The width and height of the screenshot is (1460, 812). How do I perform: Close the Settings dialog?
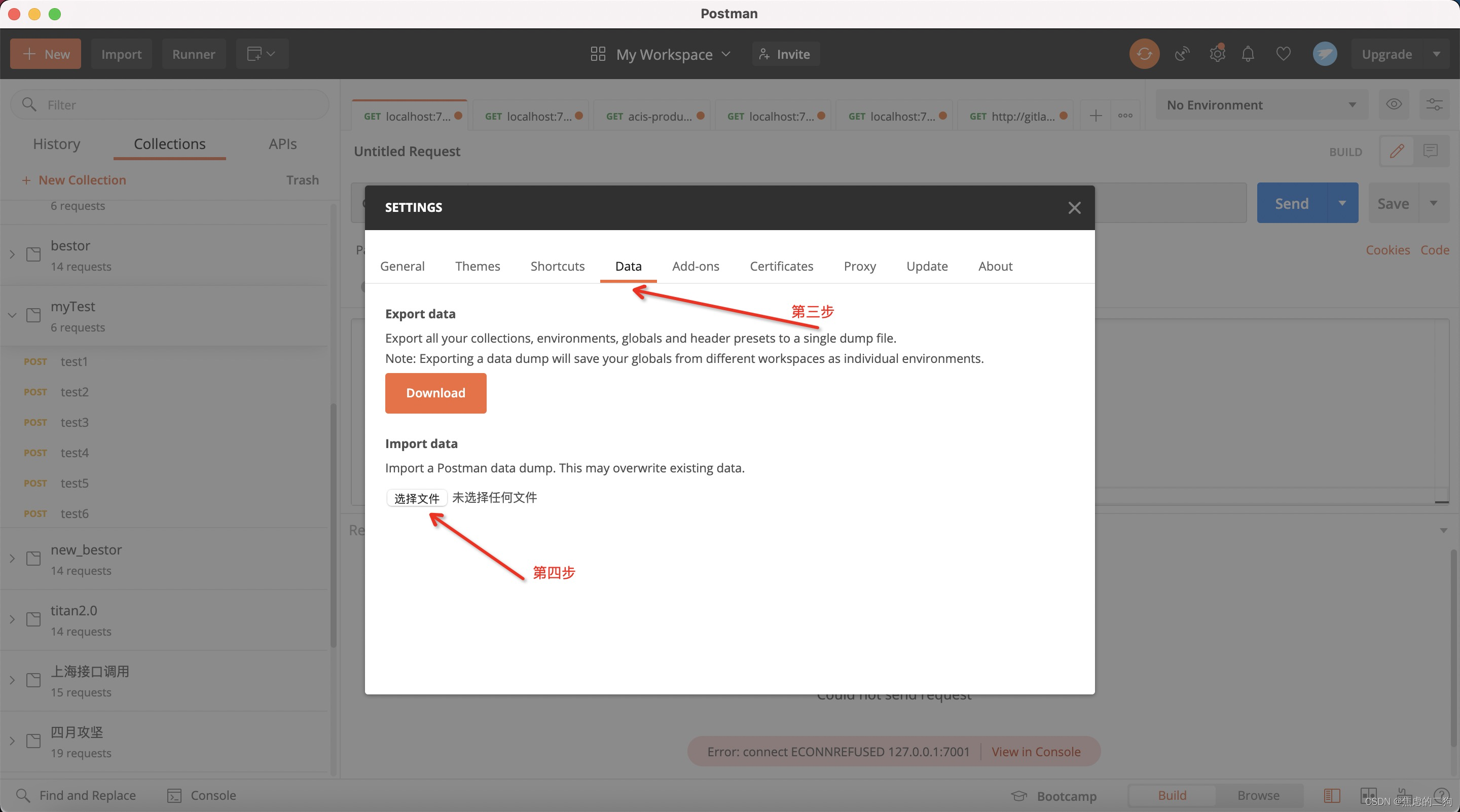click(x=1074, y=207)
